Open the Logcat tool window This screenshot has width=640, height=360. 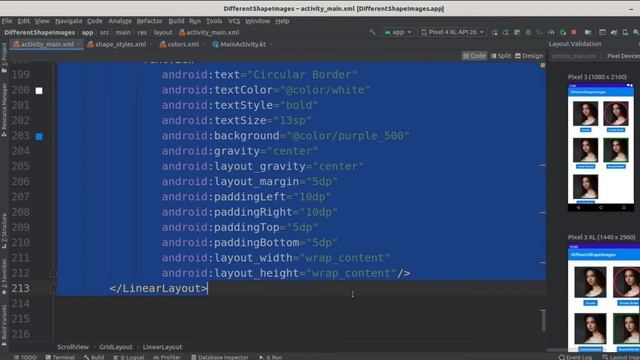(x=129, y=357)
